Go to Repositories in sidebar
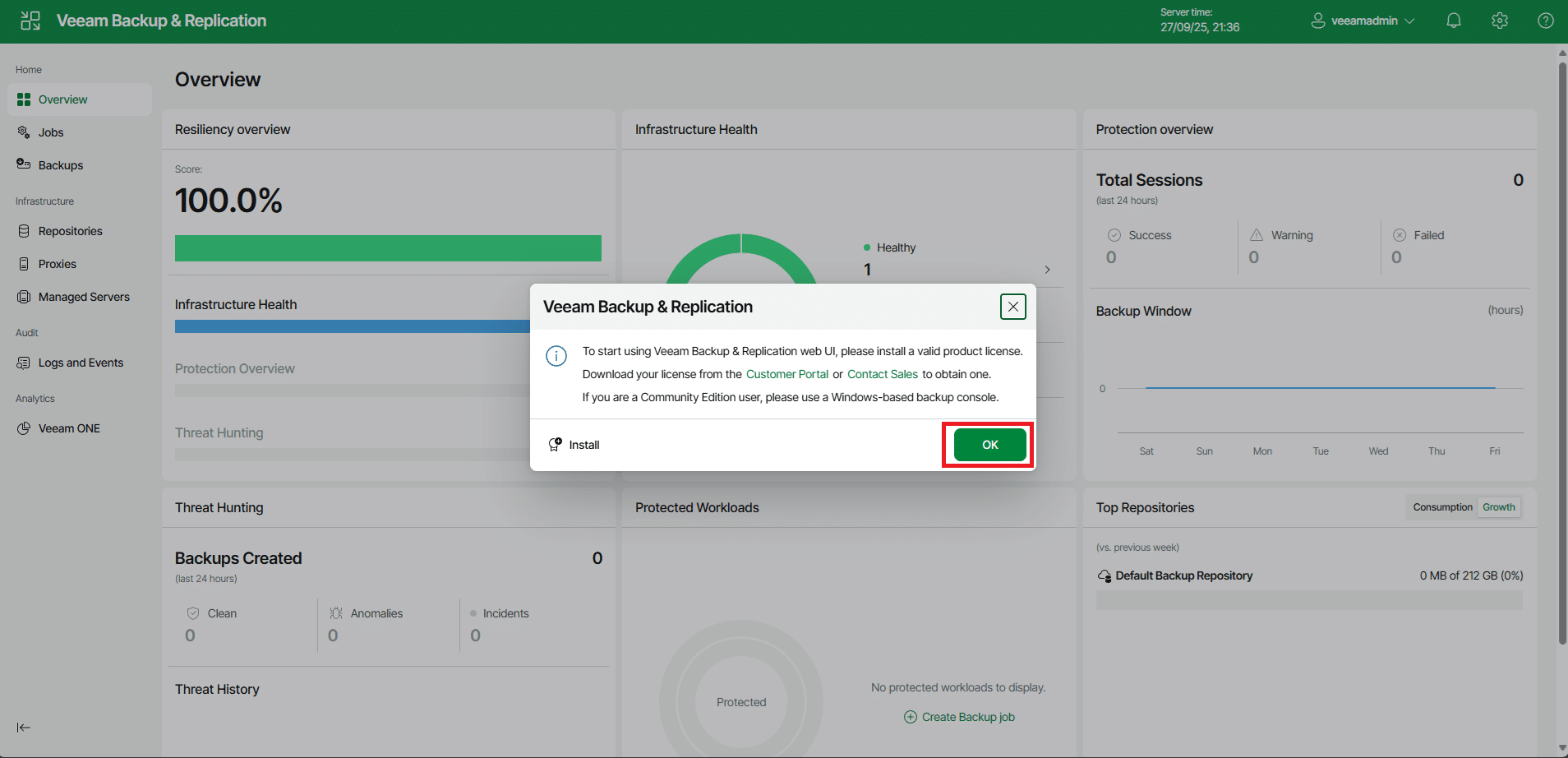The height and width of the screenshot is (758, 1568). point(70,231)
